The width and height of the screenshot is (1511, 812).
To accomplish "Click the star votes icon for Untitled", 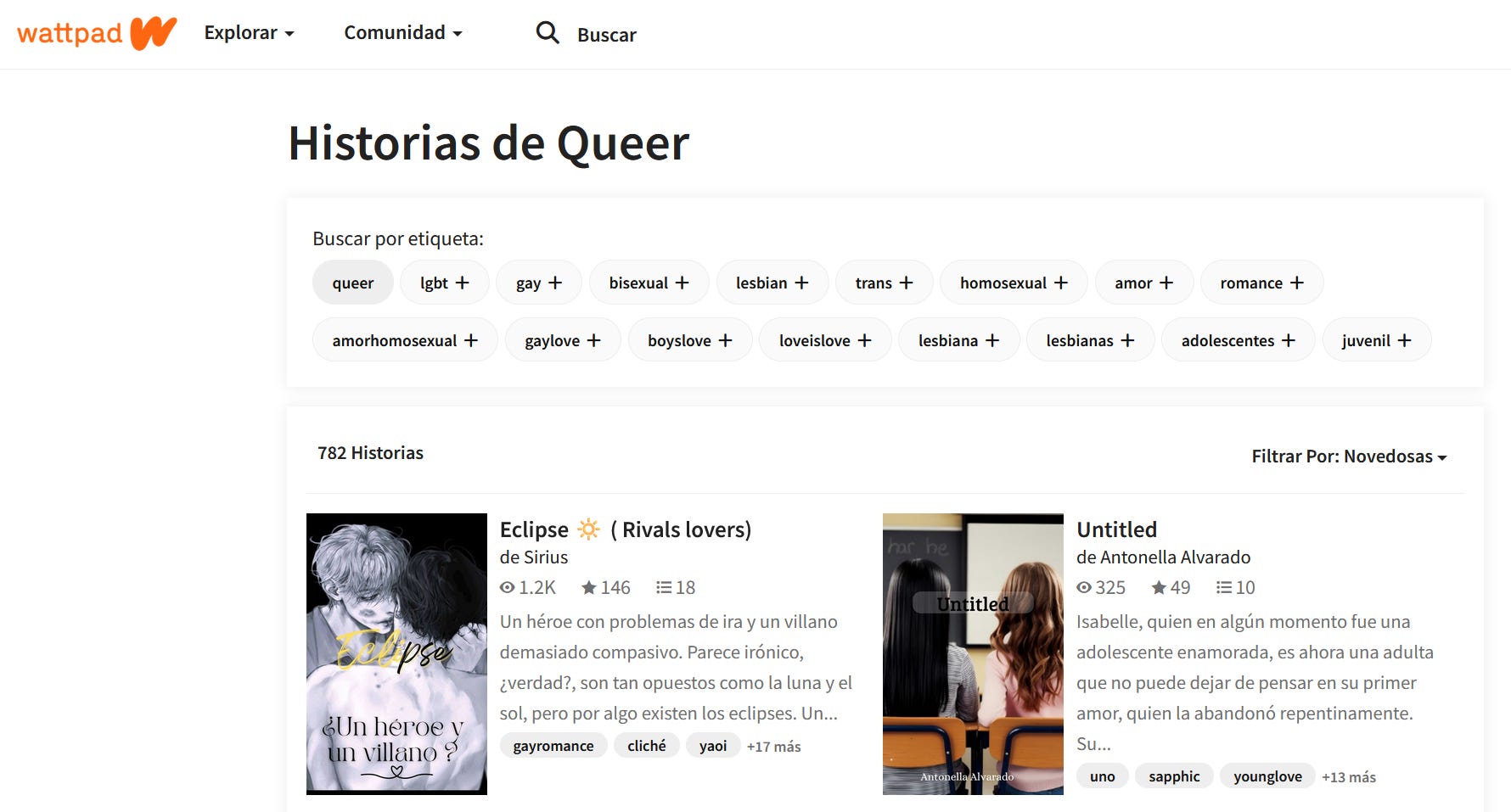I will (1159, 587).
